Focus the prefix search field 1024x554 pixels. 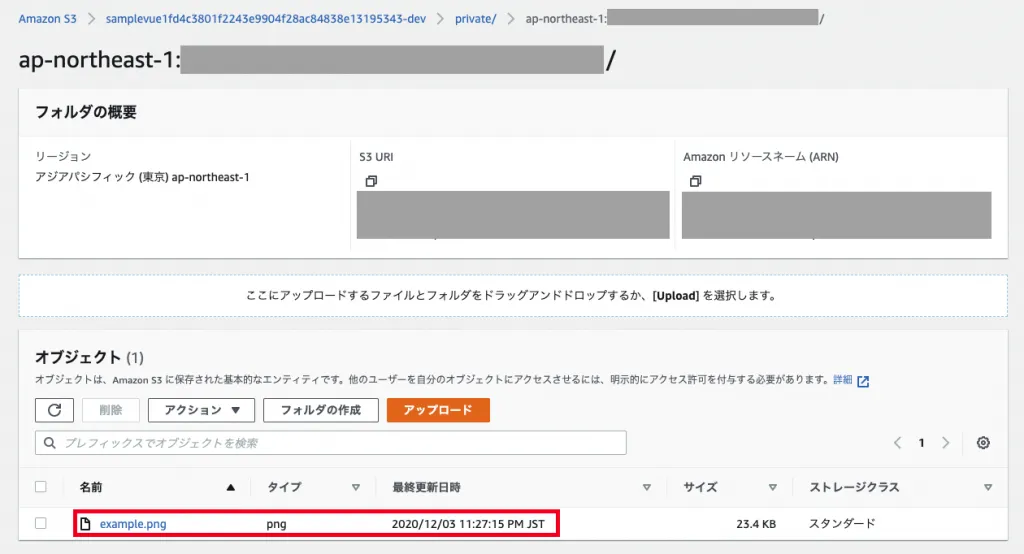pyautogui.click(x=330, y=443)
